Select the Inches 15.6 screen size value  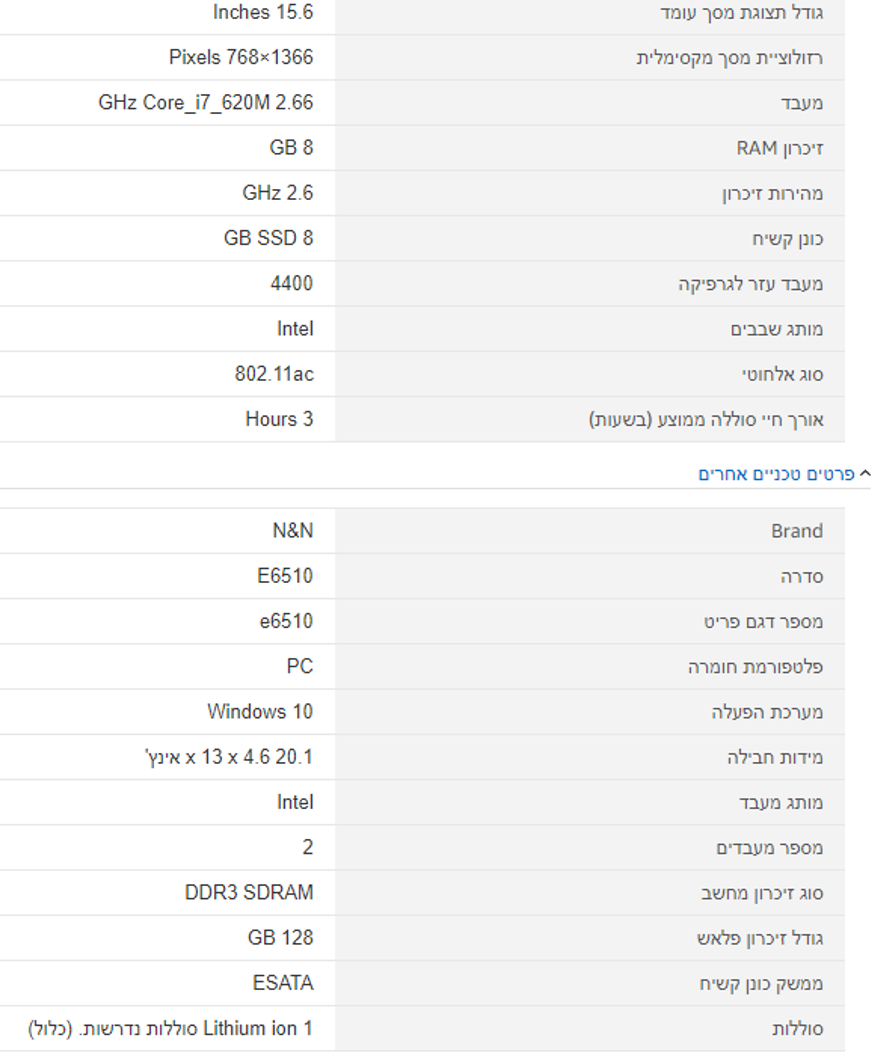(x=263, y=12)
